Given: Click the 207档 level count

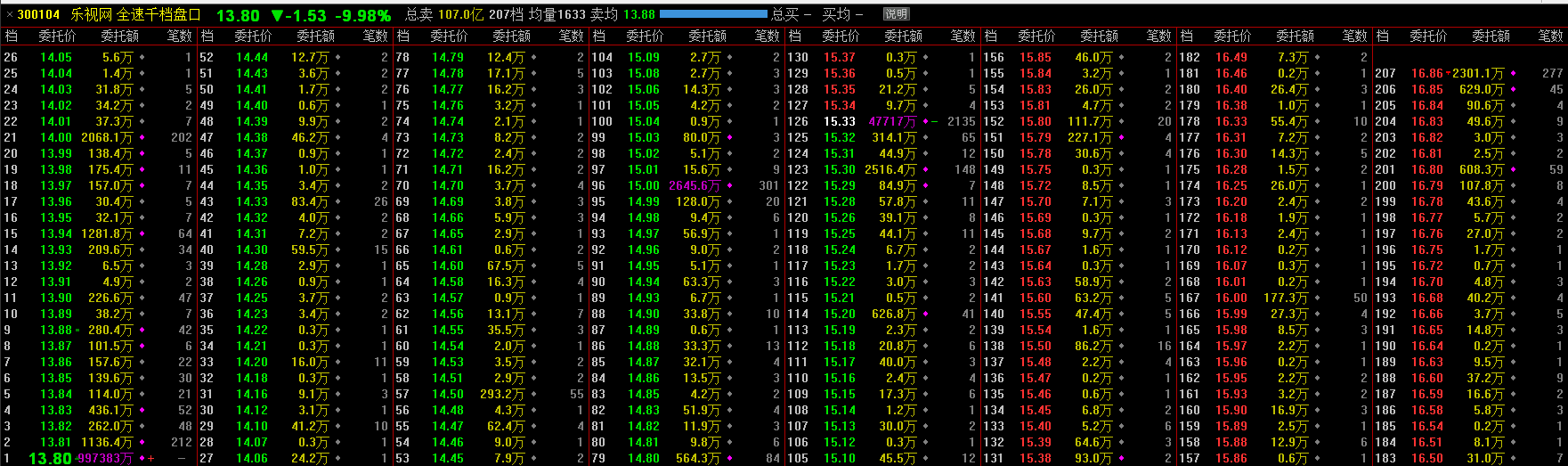Looking at the screenshot, I should click(x=505, y=15).
